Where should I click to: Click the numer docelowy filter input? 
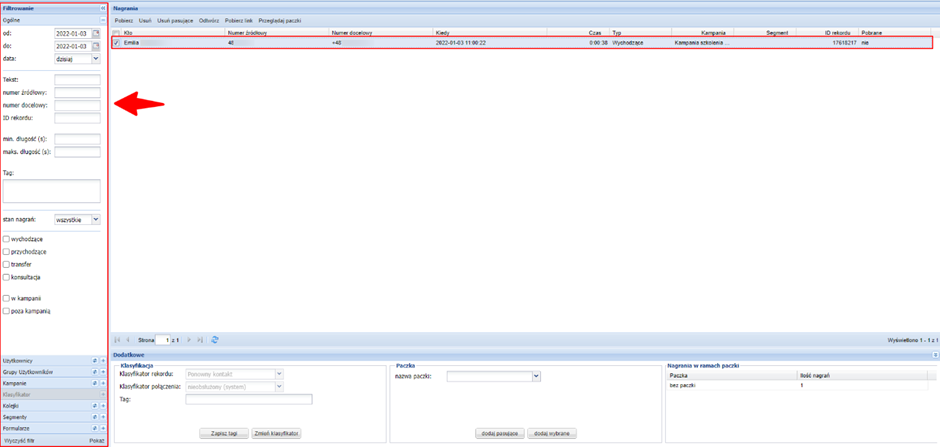click(77, 105)
